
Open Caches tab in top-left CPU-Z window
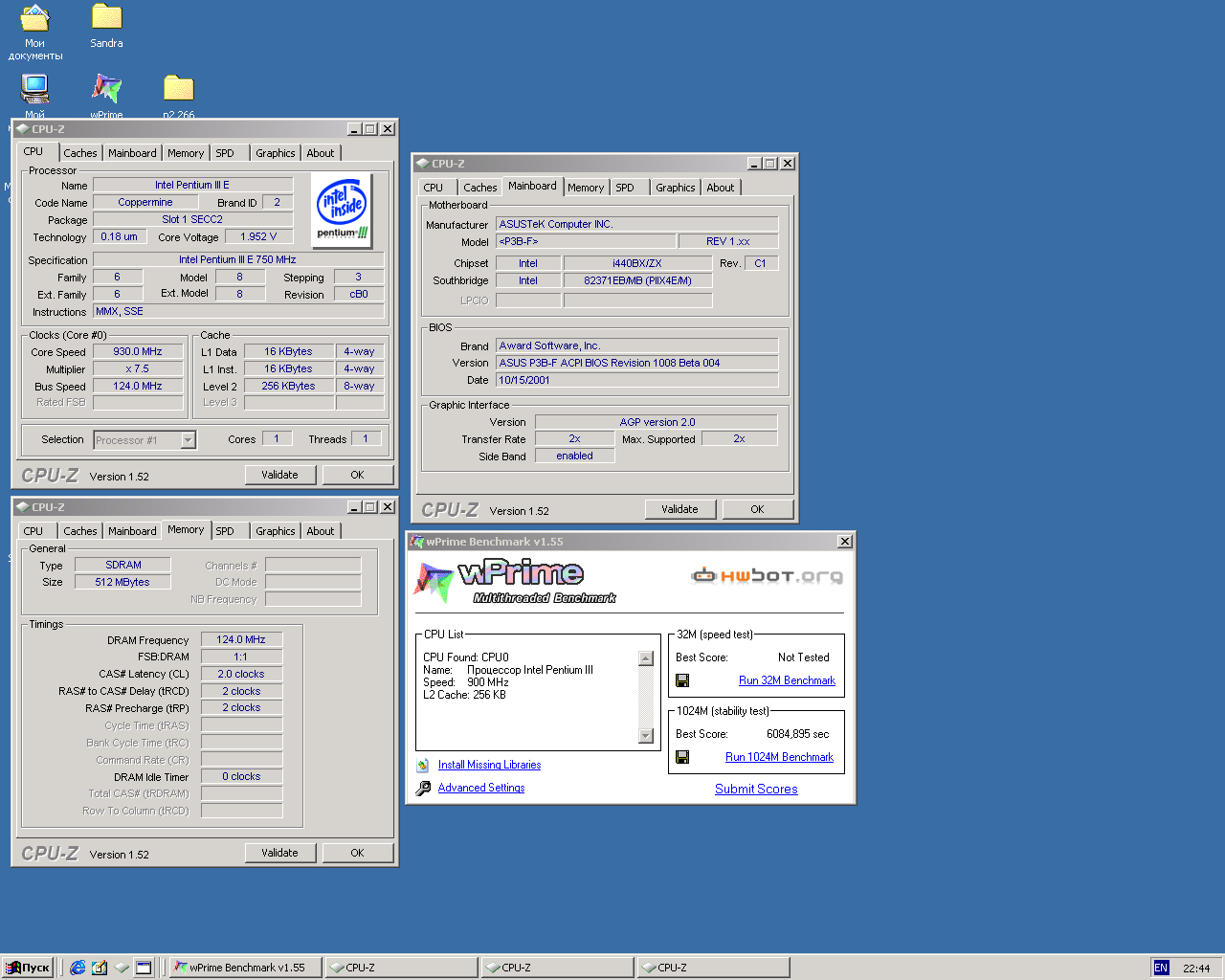(80, 153)
